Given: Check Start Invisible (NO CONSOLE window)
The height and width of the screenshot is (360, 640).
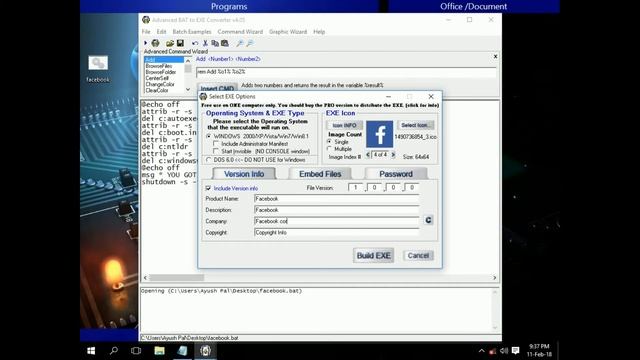Looking at the screenshot, I should coord(216,151).
